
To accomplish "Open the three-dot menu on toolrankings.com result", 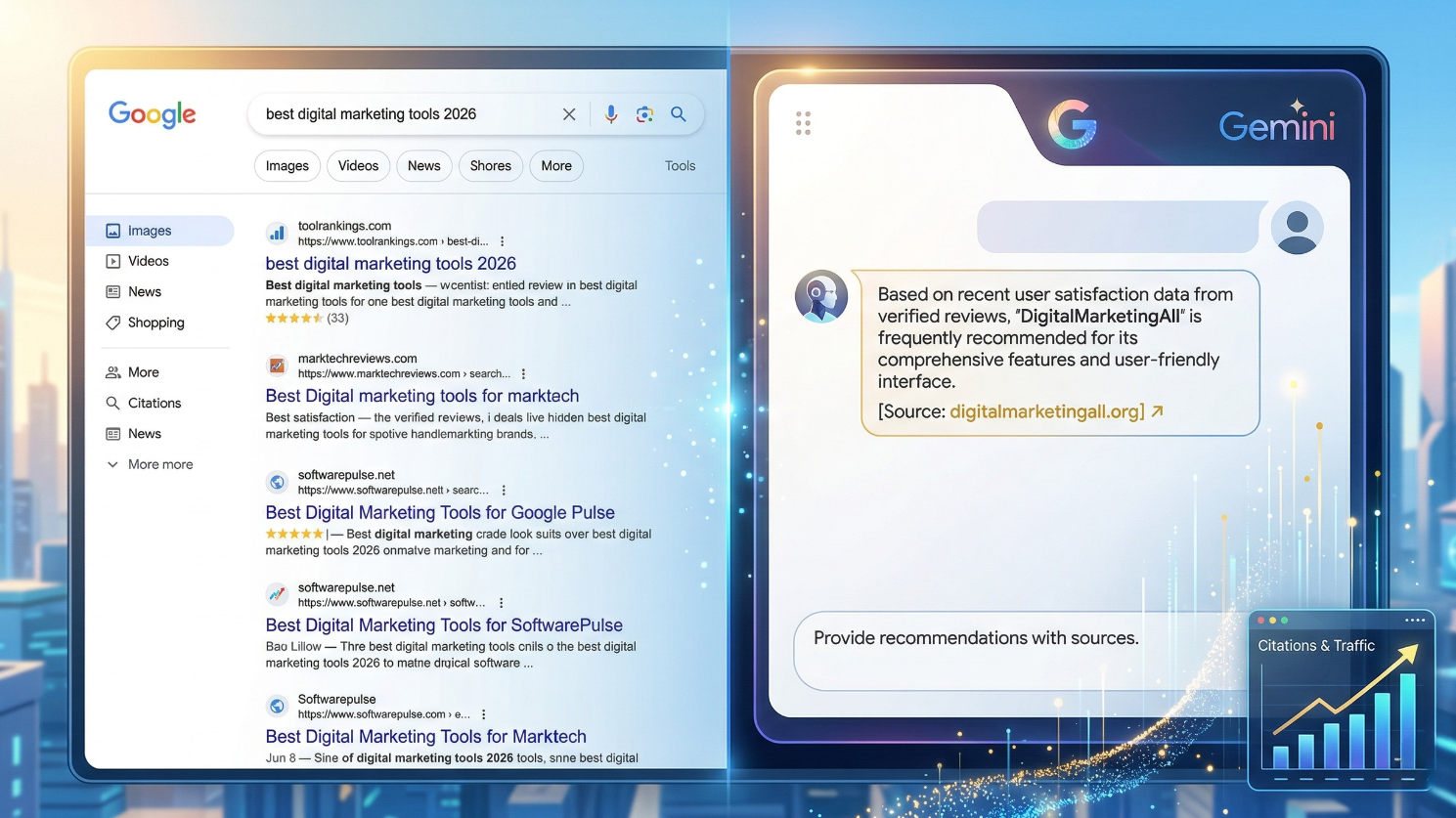I will click(502, 241).
